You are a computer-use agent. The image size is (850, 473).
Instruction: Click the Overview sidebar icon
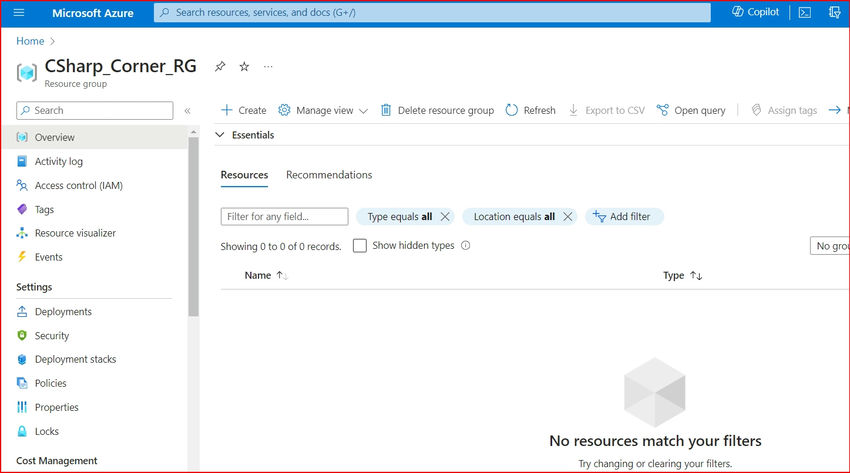22,137
